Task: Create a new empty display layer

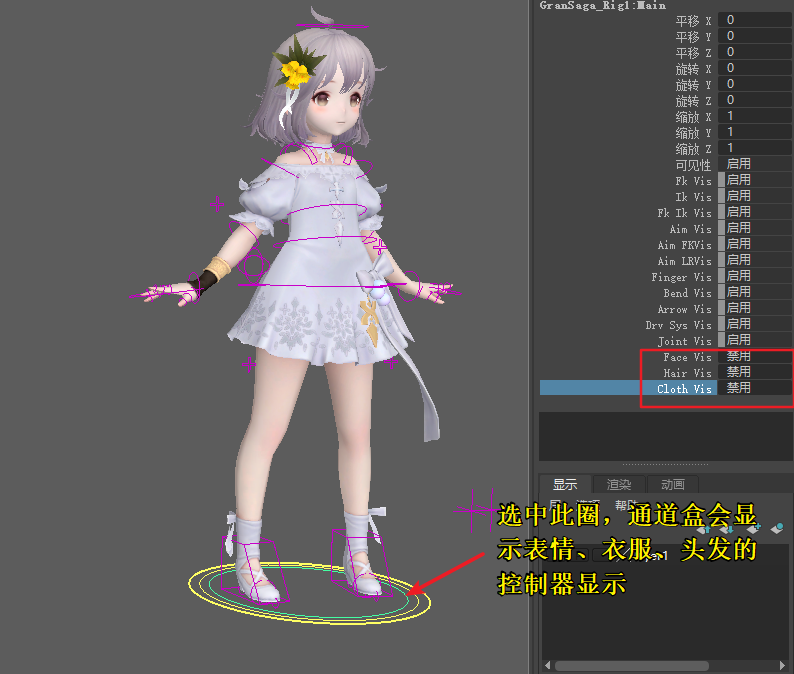Action: [x=753, y=529]
